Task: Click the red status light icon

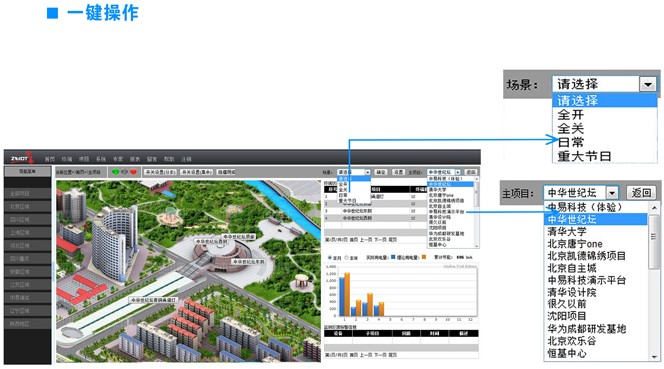Action: tap(133, 172)
